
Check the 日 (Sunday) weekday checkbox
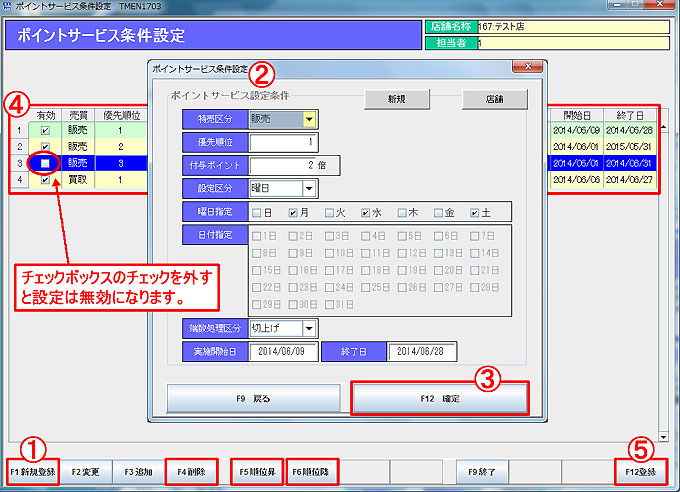[x=256, y=213]
